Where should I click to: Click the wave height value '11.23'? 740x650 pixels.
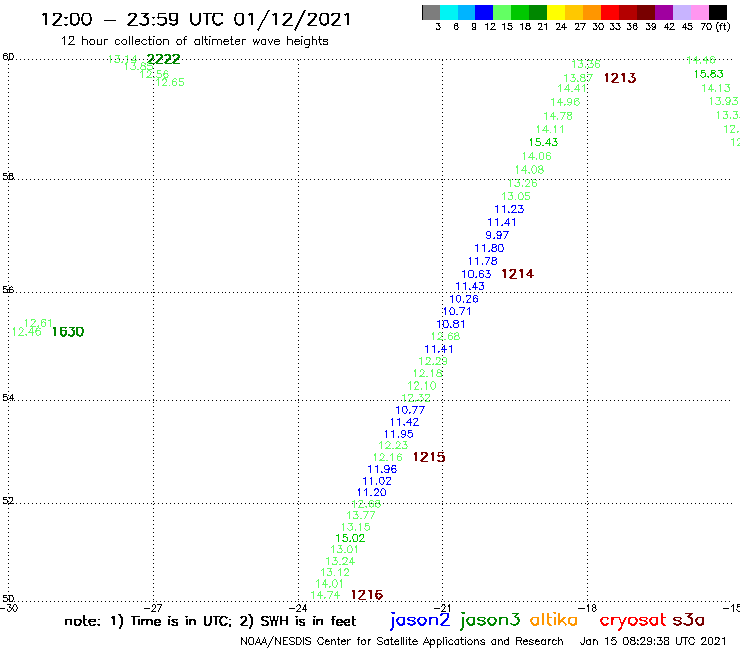(509, 209)
